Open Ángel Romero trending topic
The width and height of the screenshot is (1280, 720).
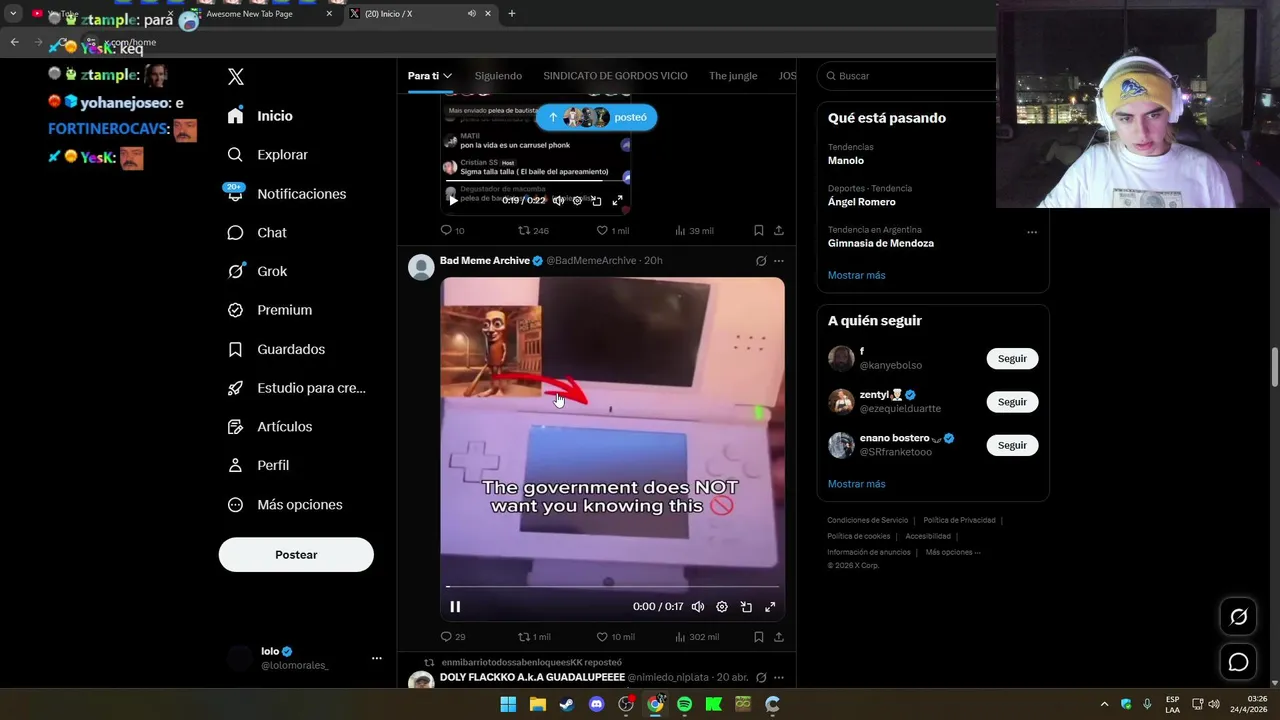(861, 202)
